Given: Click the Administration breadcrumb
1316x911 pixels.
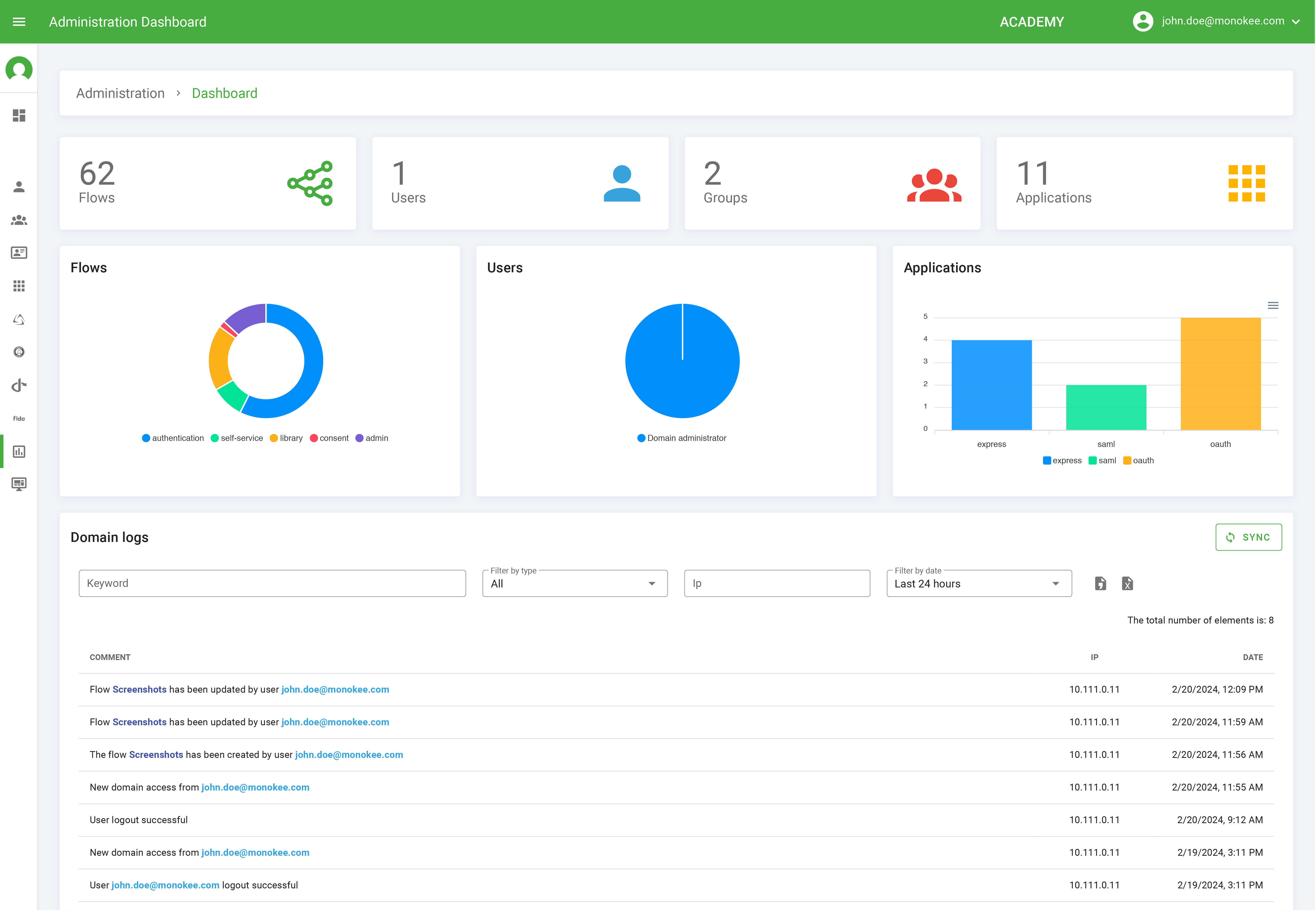Looking at the screenshot, I should pyautogui.click(x=121, y=93).
